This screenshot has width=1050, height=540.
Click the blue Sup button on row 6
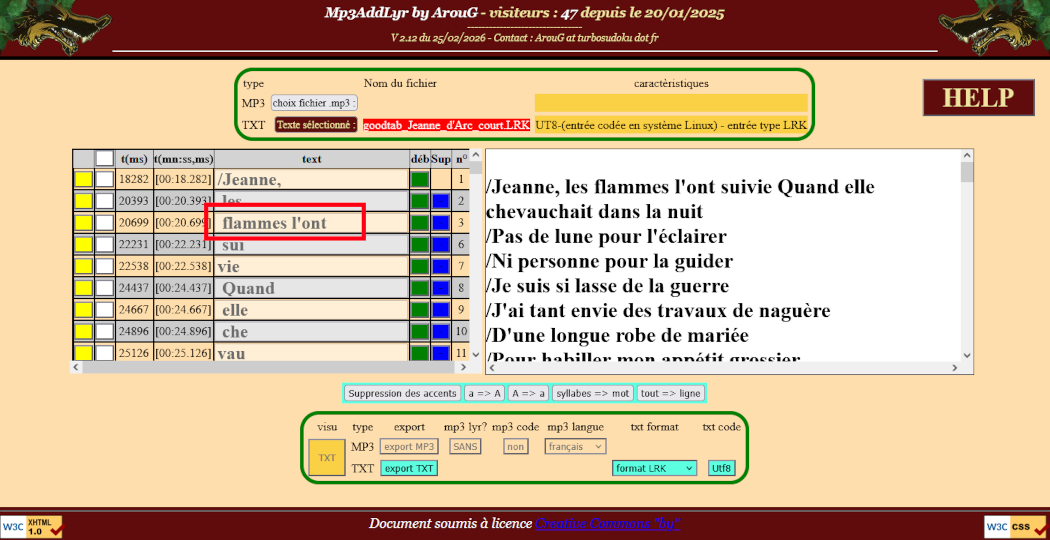tap(441, 245)
